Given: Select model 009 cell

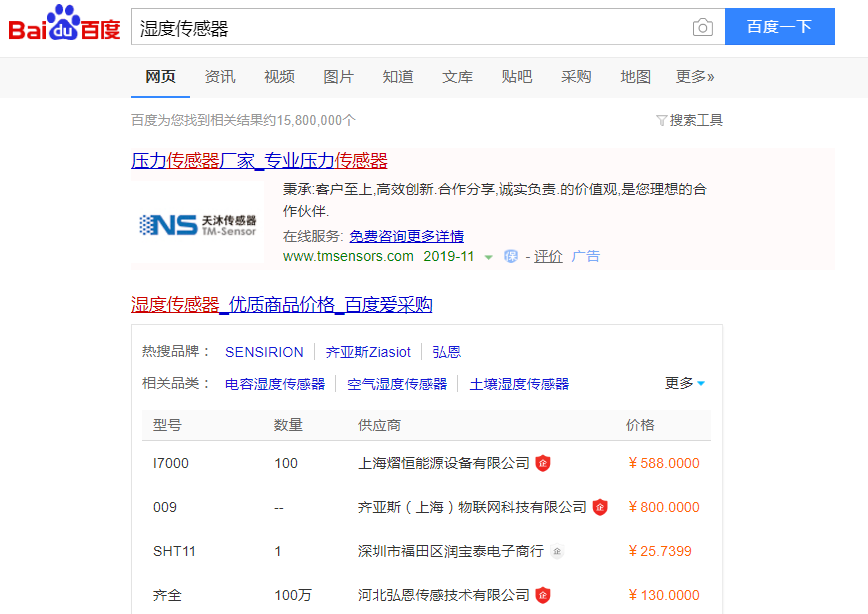Looking at the screenshot, I should pyautogui.click(x=165, y=507).
